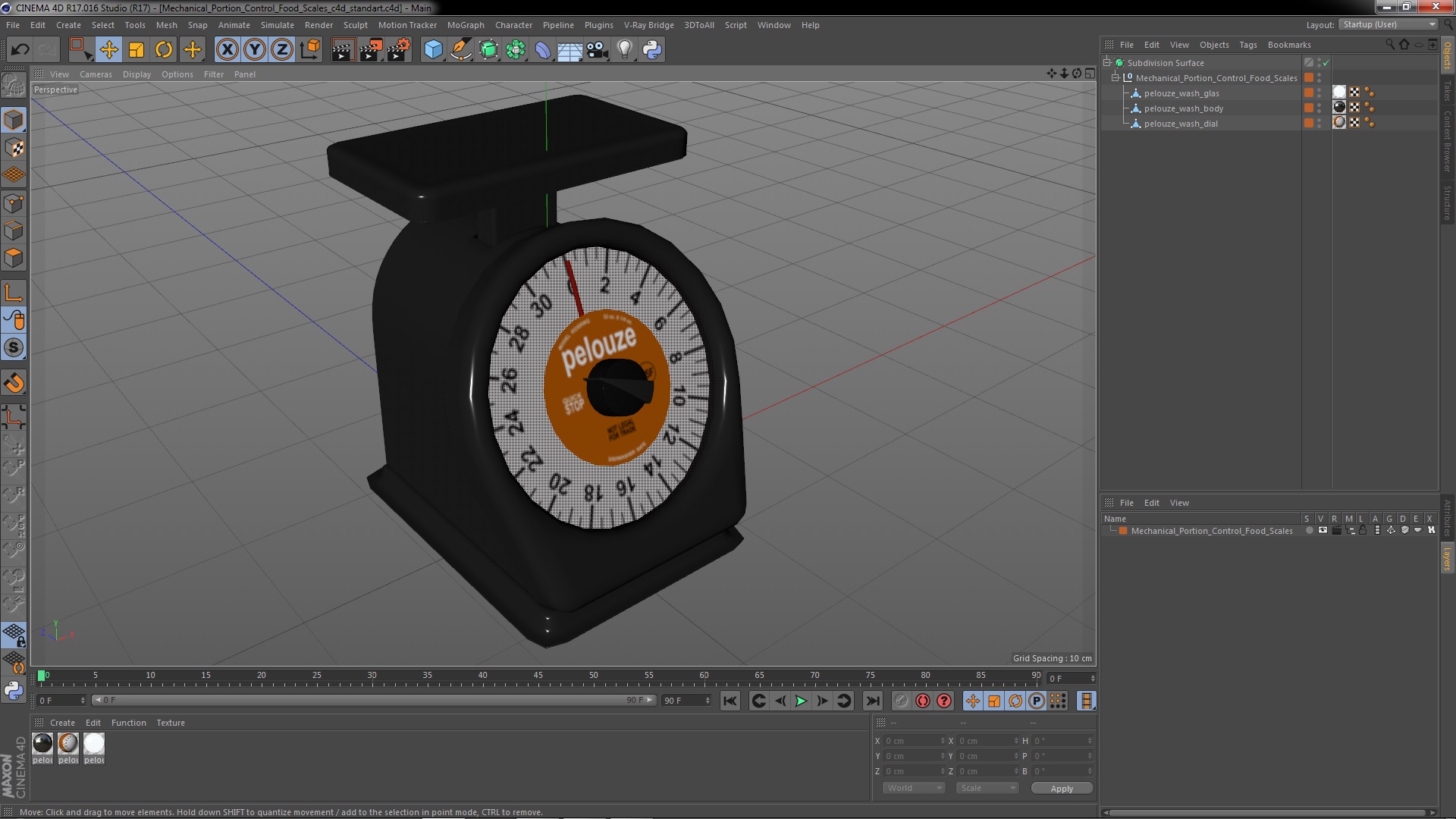Click the Bend deformer icon
This screenshot has width=1456, height=819.
point(543,50)
